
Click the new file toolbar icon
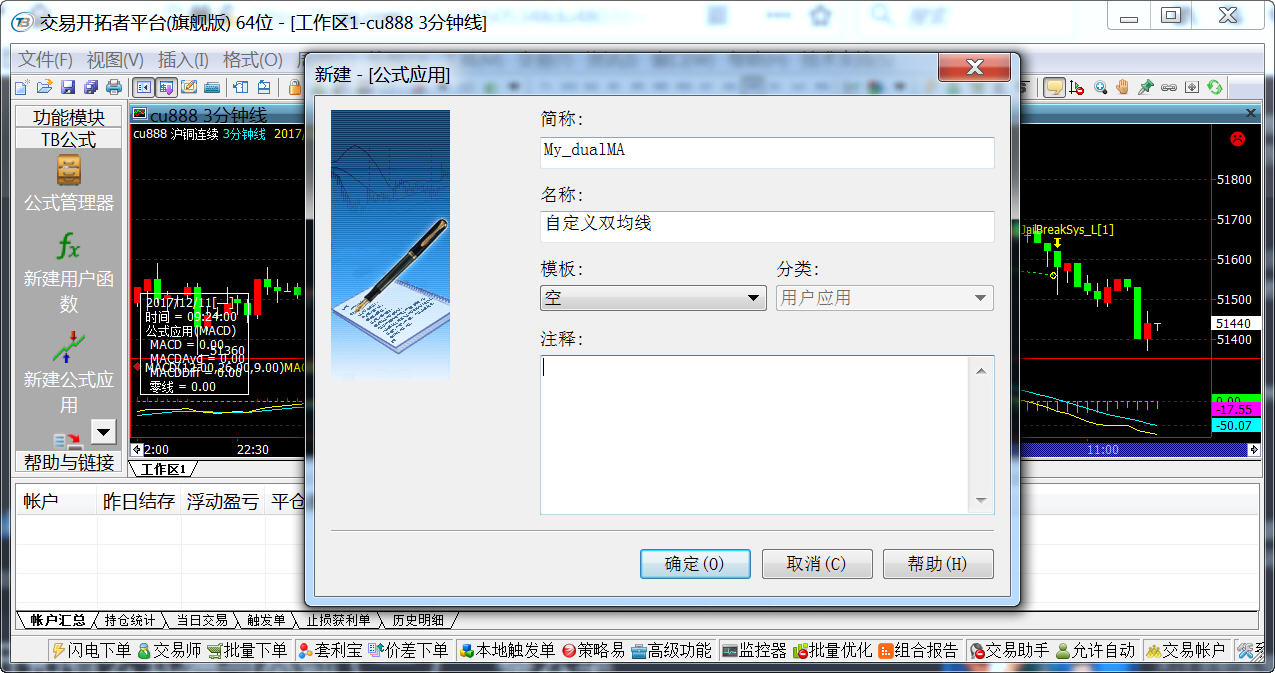23,87
